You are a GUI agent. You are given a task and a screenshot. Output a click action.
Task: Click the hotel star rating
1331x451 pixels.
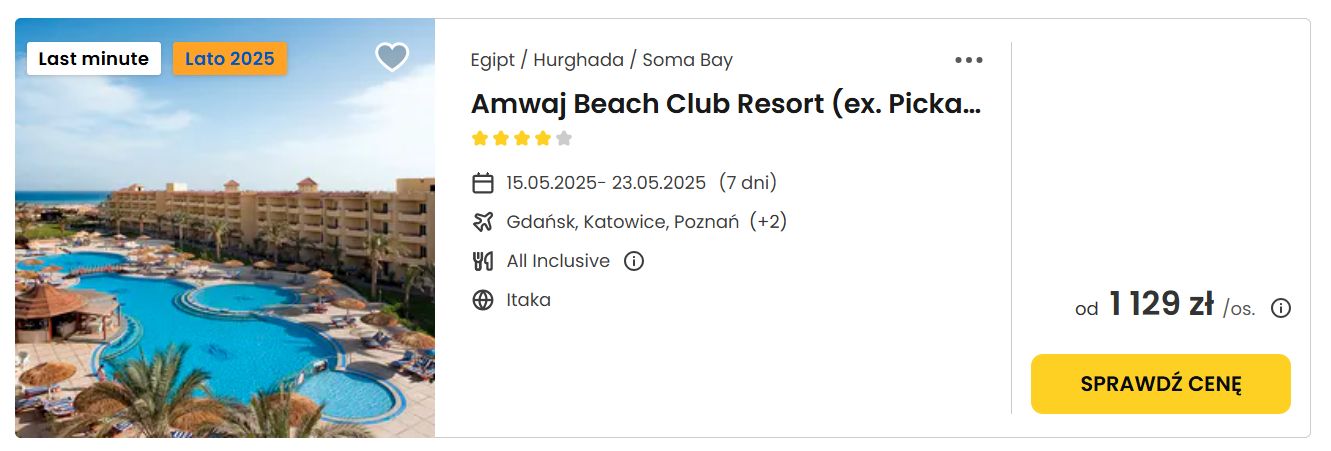(x=522, y=139)
